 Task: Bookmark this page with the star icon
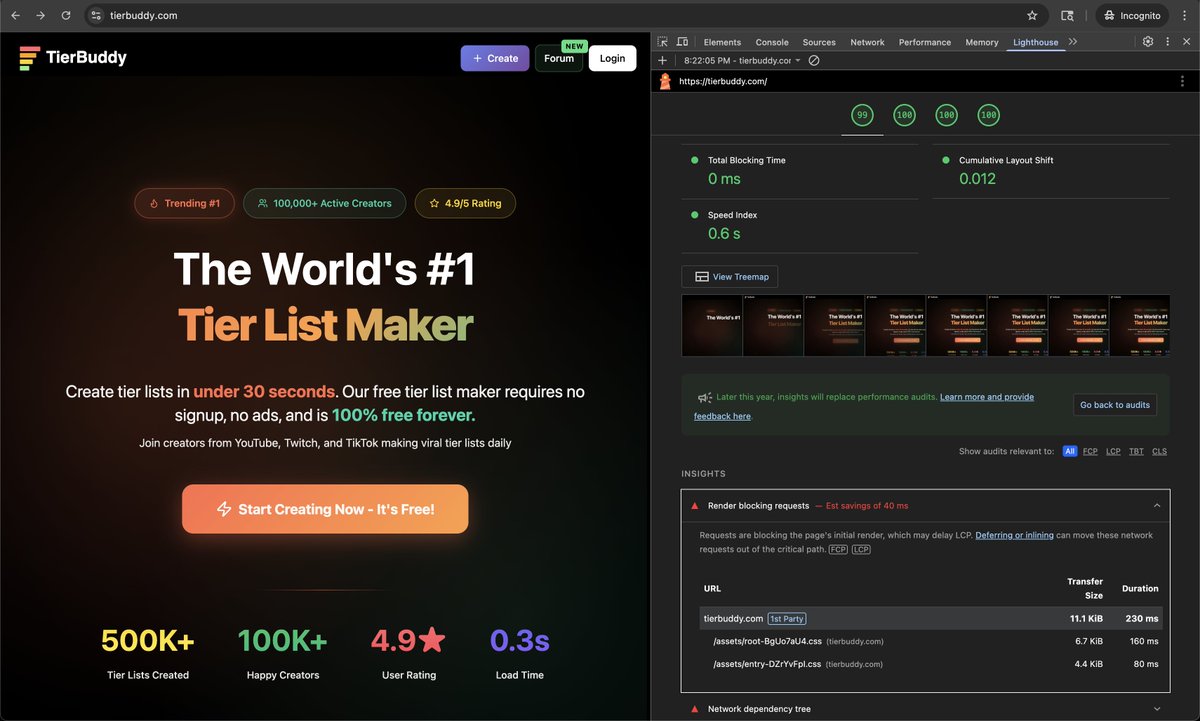(1032, 16)
